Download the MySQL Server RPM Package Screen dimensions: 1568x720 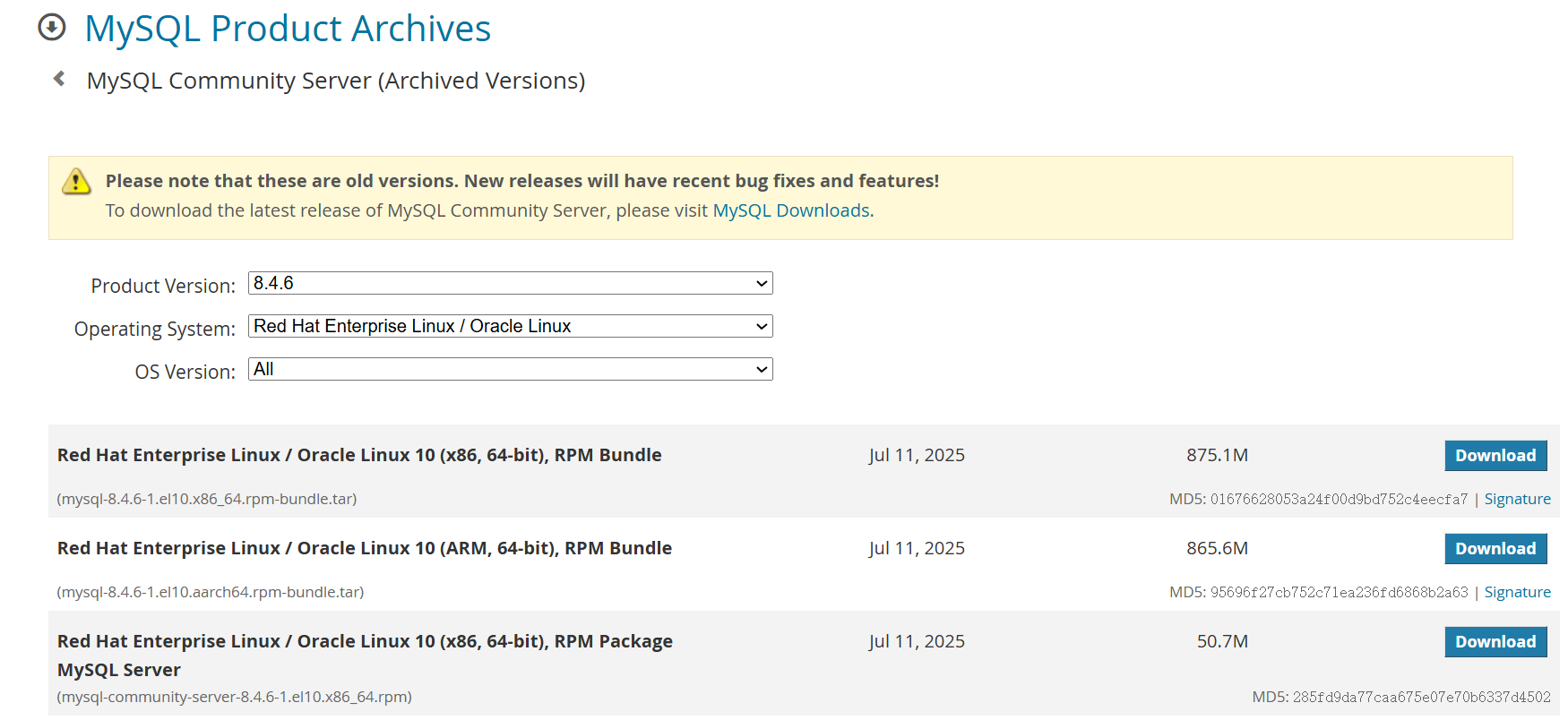coord(1495,642)
